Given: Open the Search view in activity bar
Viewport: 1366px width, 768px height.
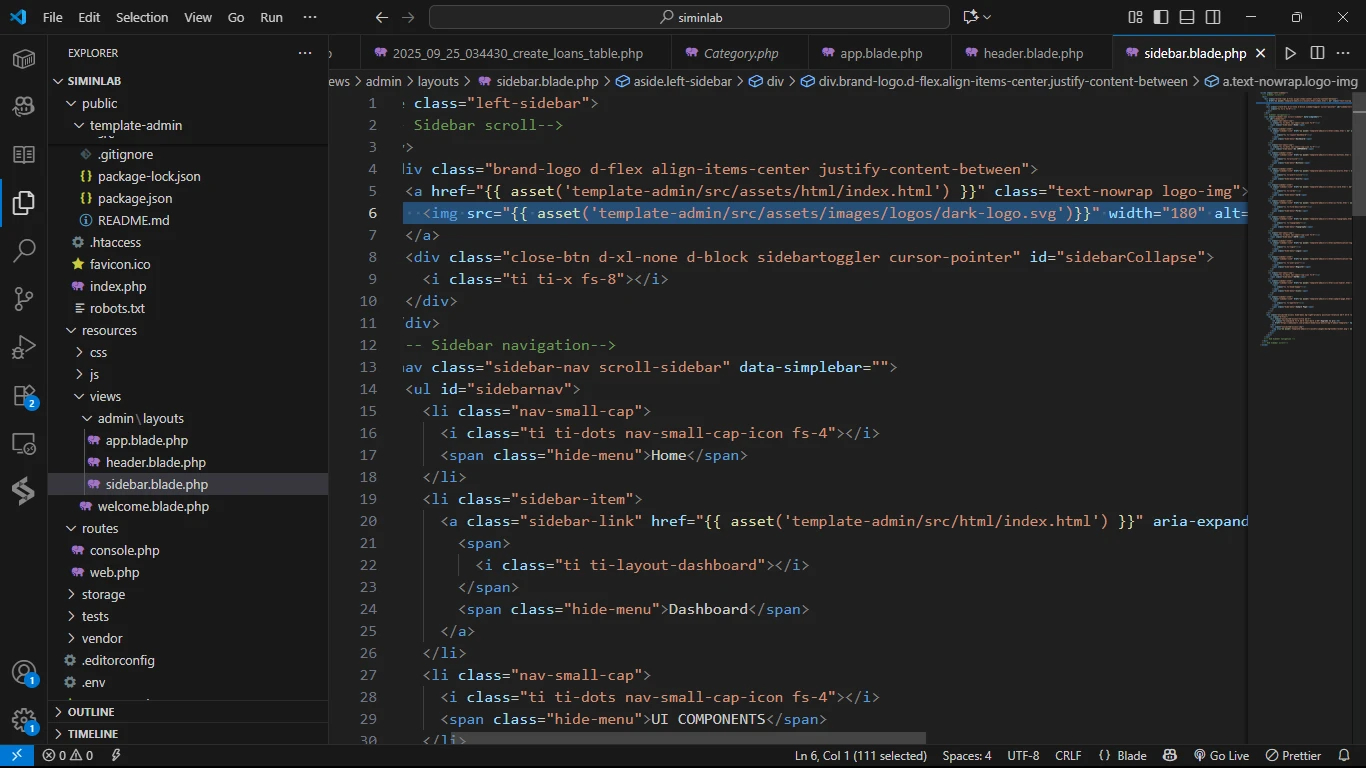Looking at the screenshot, I should coord(24,250).
